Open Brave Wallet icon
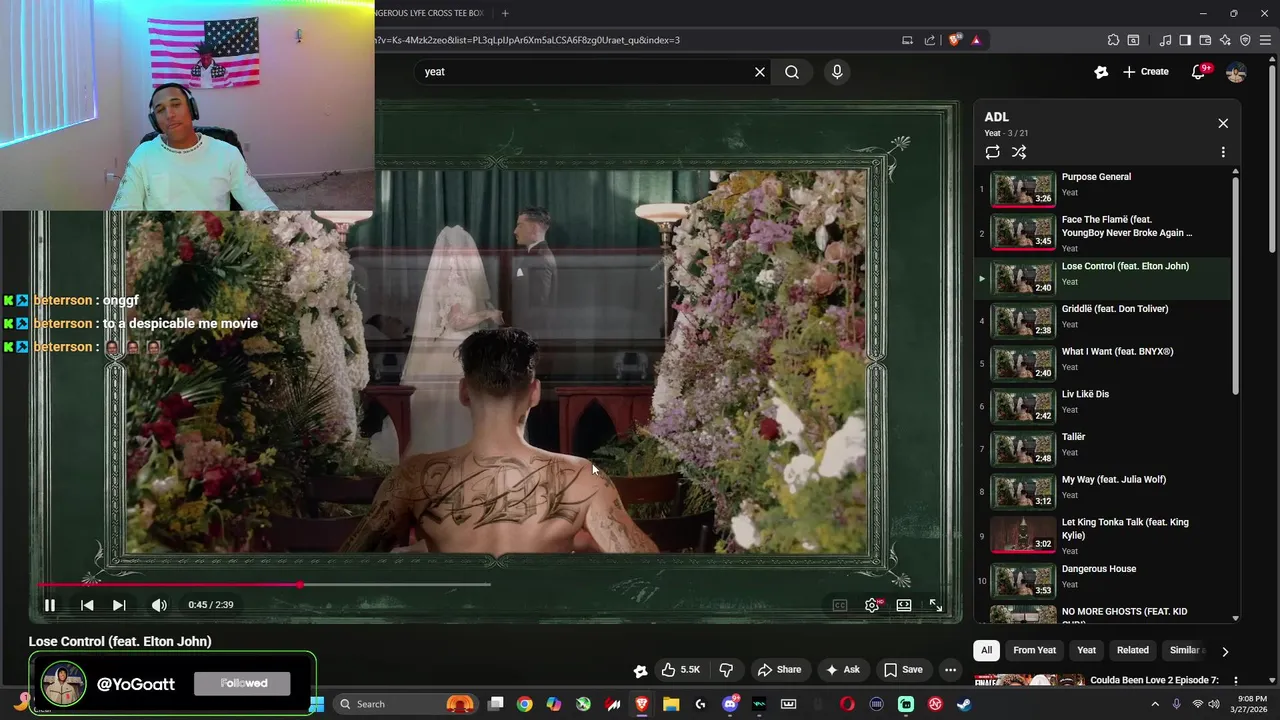This screenshot has height=720, width=1280. [1205, 40]
